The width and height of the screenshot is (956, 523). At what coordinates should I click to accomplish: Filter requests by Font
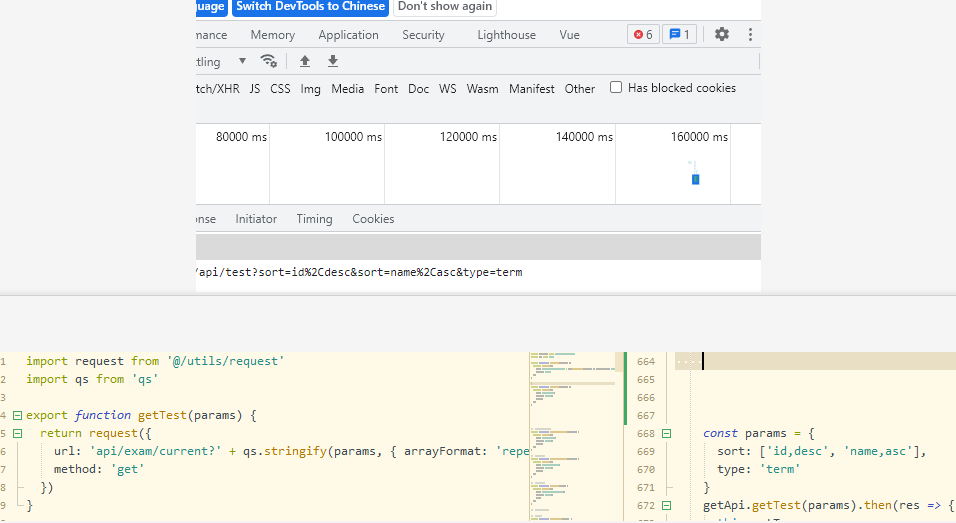point(386,88)
